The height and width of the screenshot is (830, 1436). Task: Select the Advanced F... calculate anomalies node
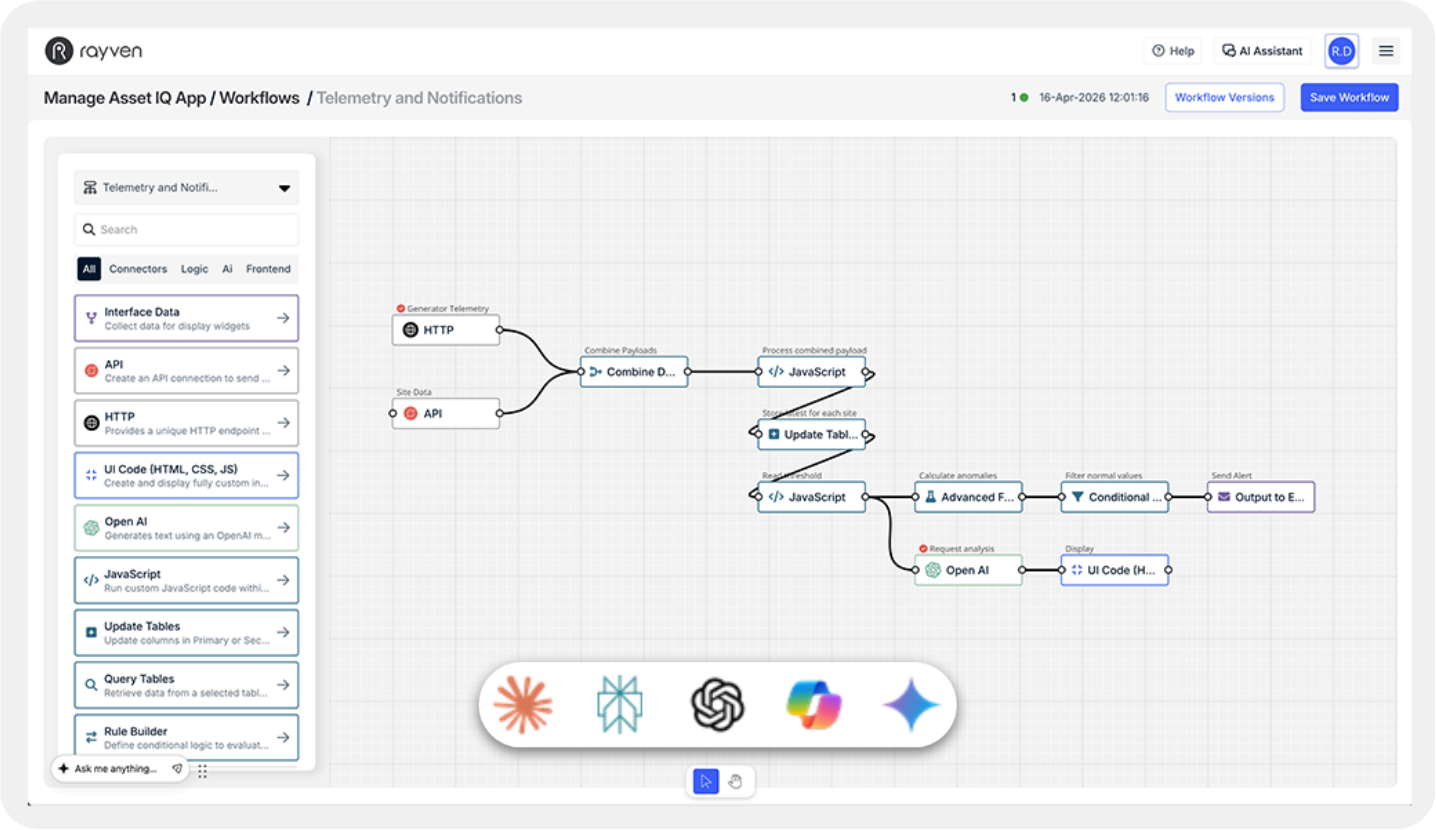[x=969, y=497]
